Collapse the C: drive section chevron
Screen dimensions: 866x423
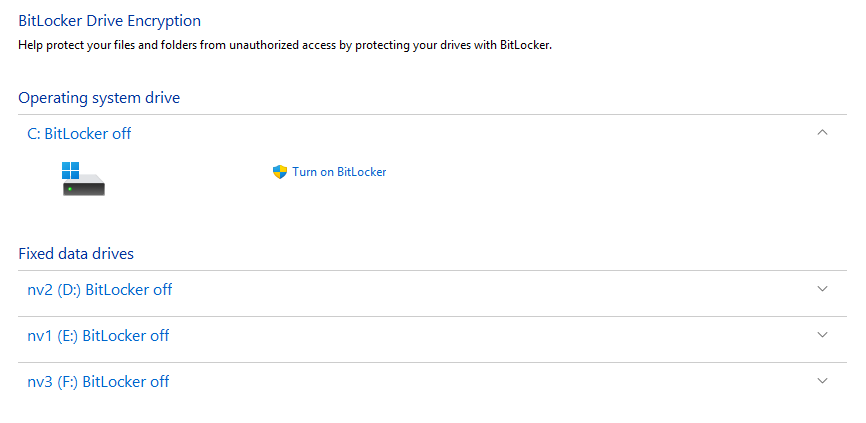823,133
